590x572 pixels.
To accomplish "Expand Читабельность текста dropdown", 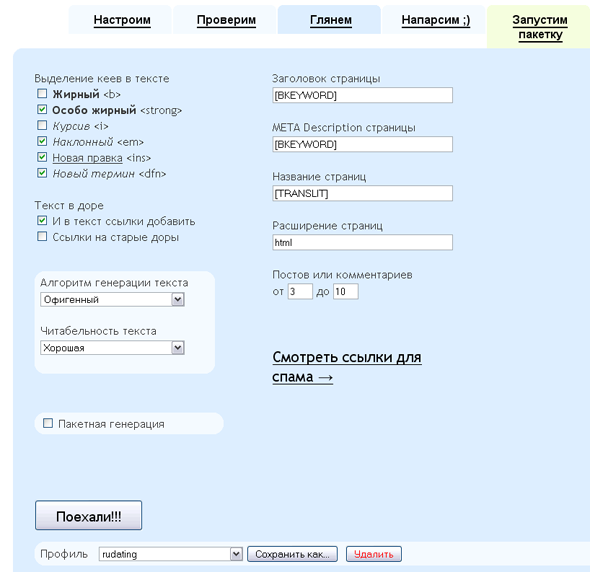I will tap(112, 348).
